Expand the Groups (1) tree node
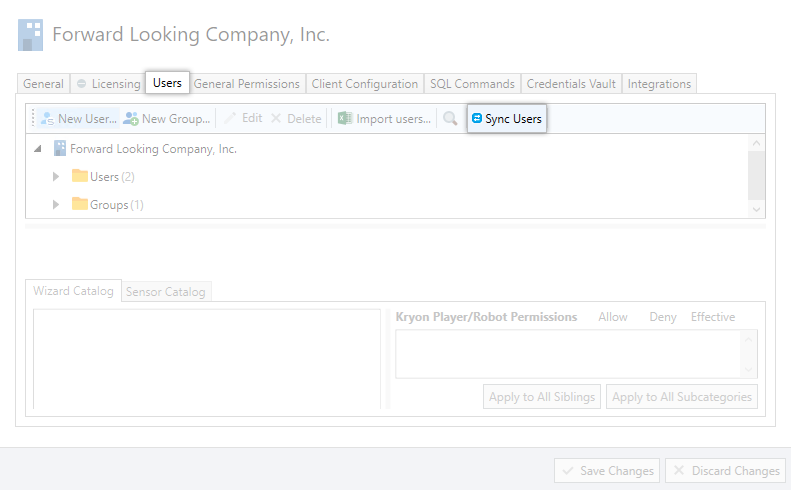The height and width of the screenshot is (490, 791). [x=57, y=205]
